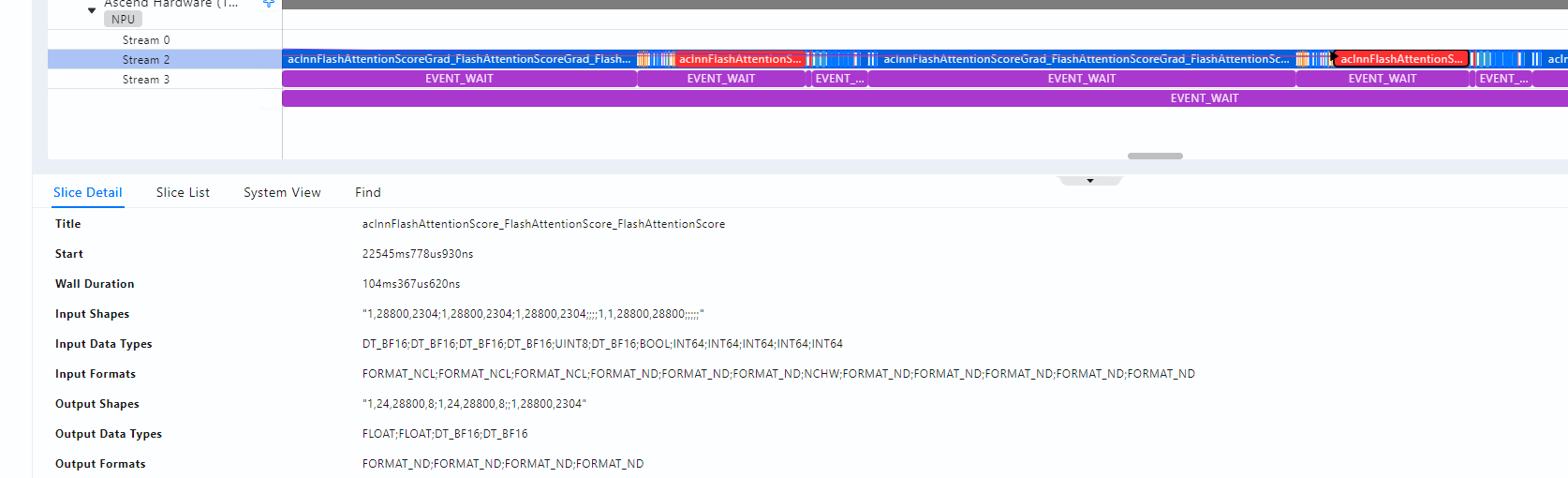Click the wall duration value 104ms367us620ns
Image resolution: width=1568 pixels, height=478 pixels.
click(411, 284)
